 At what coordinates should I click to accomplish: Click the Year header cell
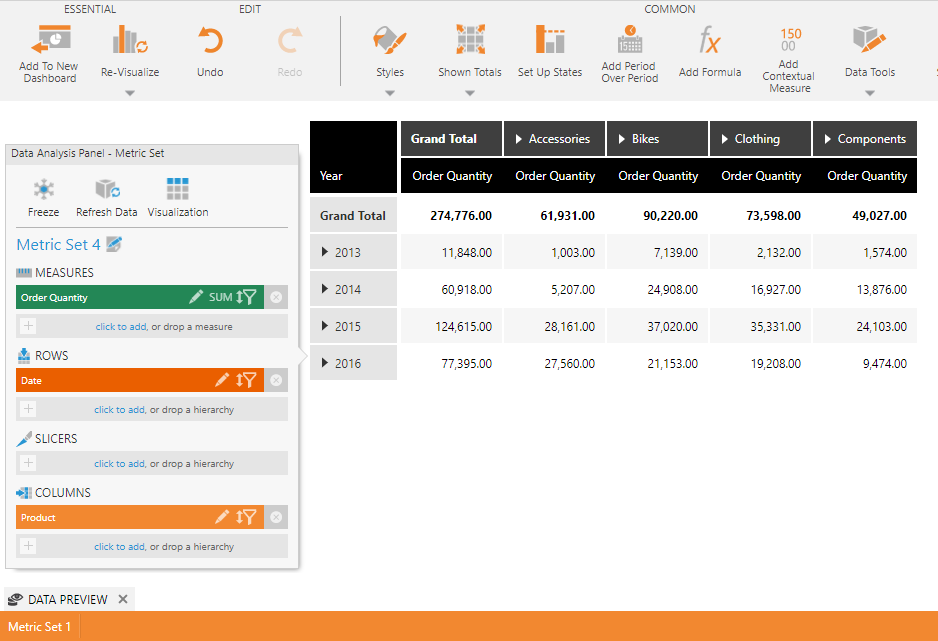[x=353, y=157]
